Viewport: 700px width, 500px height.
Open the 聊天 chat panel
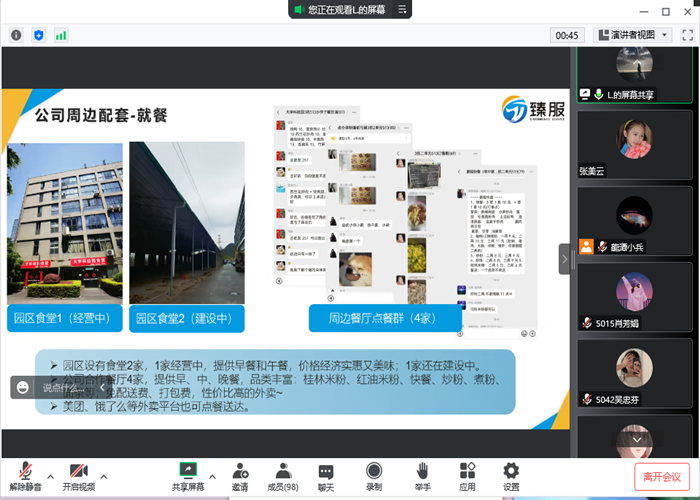[326, 475]
